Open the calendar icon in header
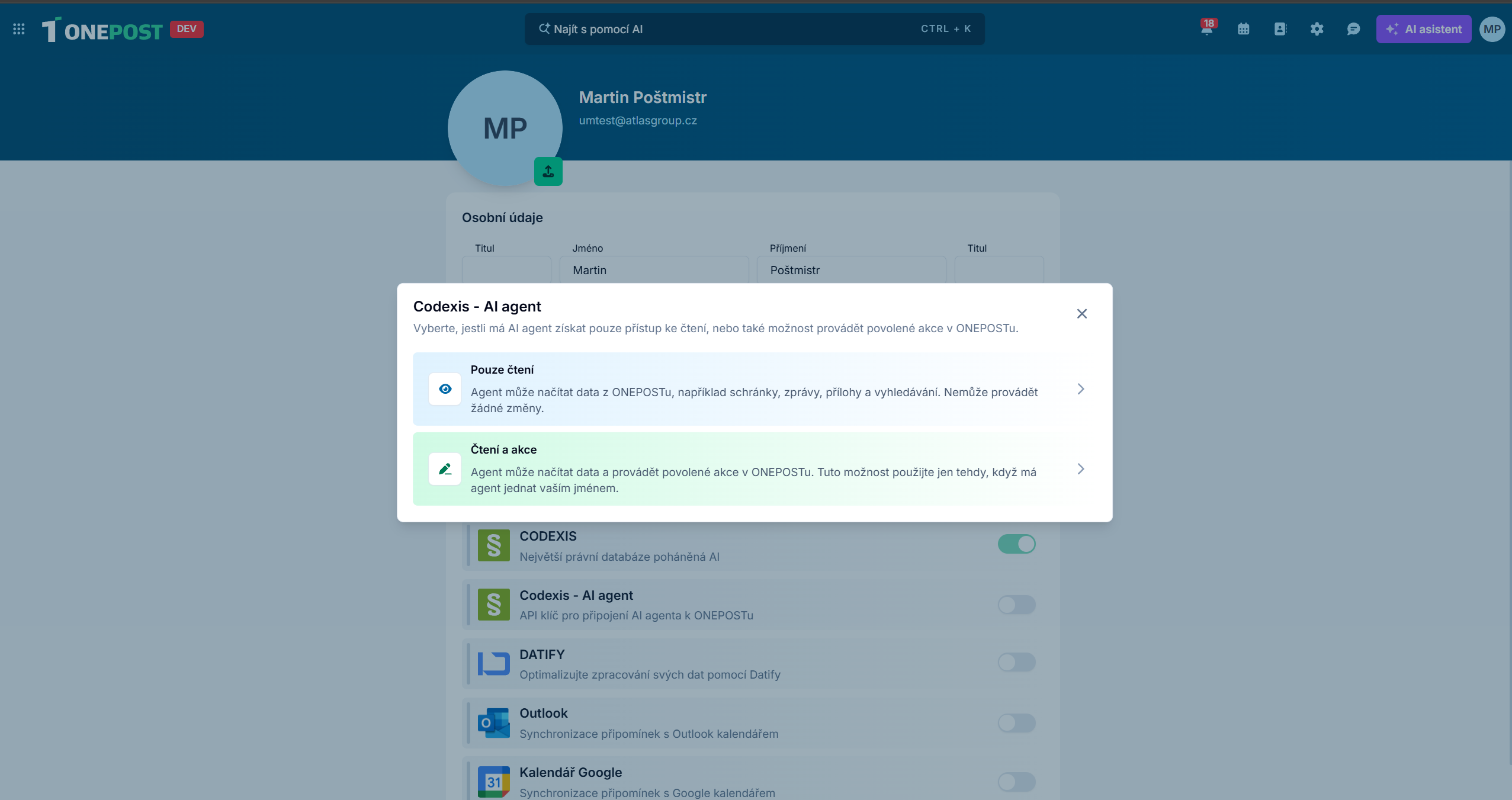This screenshot has height=800, width=1512. click(1243, 29)
